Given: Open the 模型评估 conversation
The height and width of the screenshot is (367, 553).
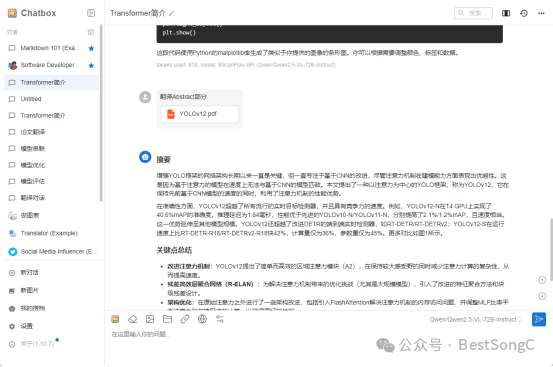Looking at the screenshot, I should point(52,182).
